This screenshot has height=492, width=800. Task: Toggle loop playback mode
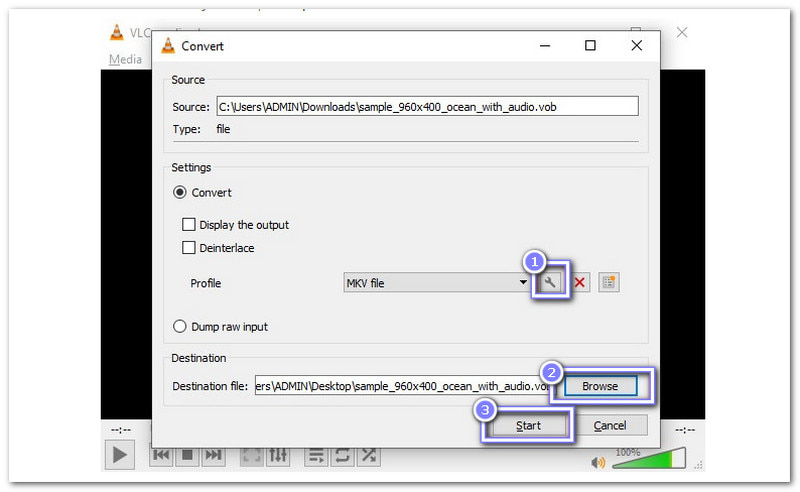pyautogui.click(x=342, y=455)
